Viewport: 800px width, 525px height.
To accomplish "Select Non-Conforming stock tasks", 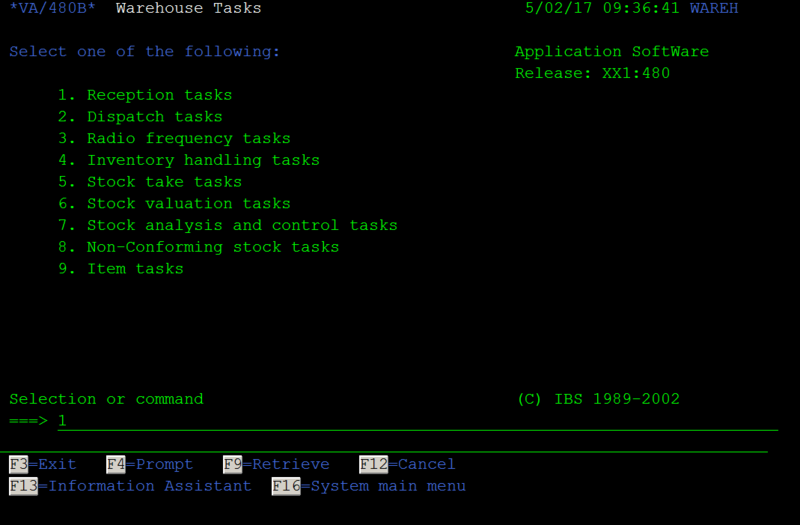I will (198, 247).
